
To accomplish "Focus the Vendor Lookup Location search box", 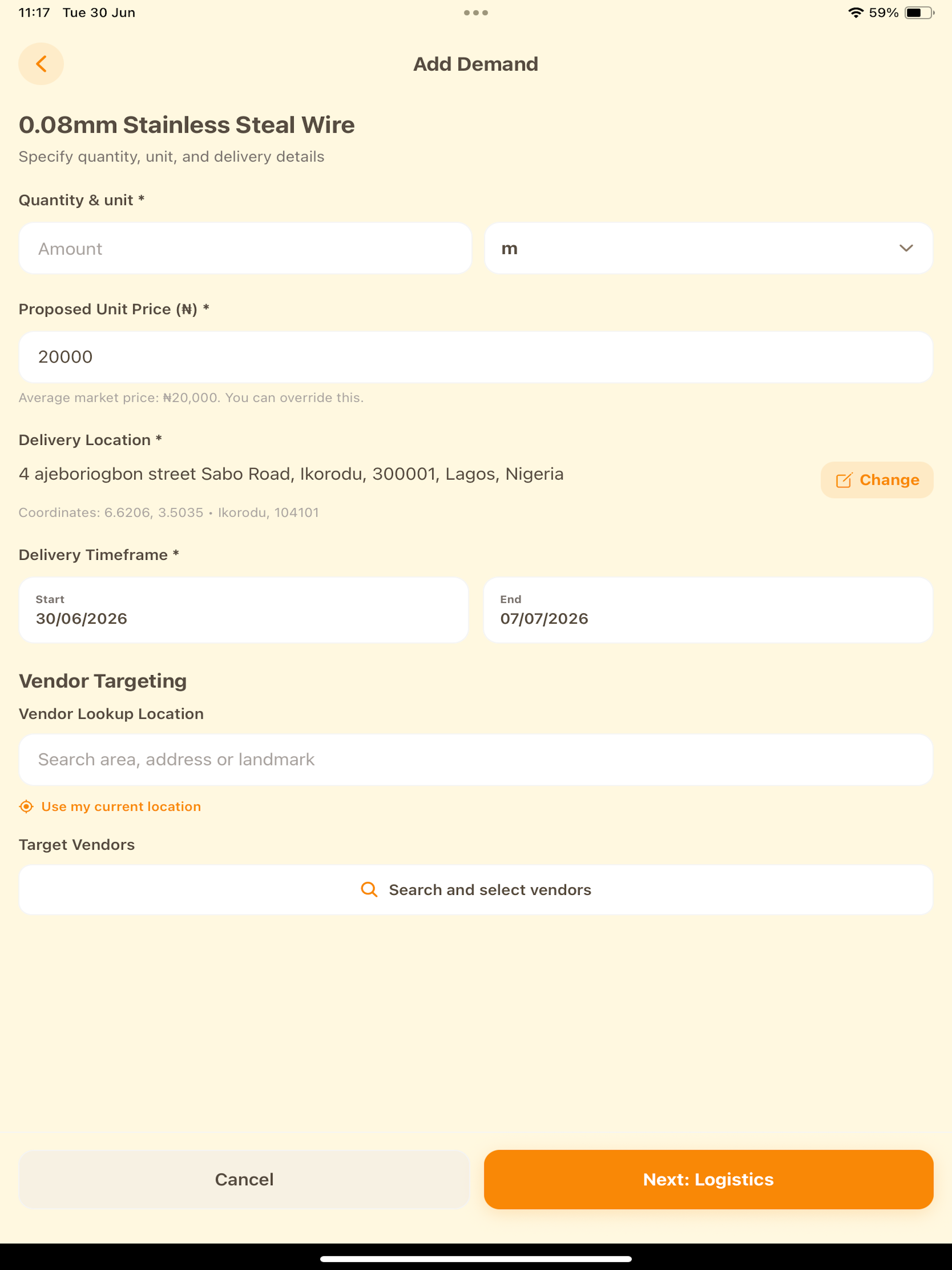I will pos(476,759).
